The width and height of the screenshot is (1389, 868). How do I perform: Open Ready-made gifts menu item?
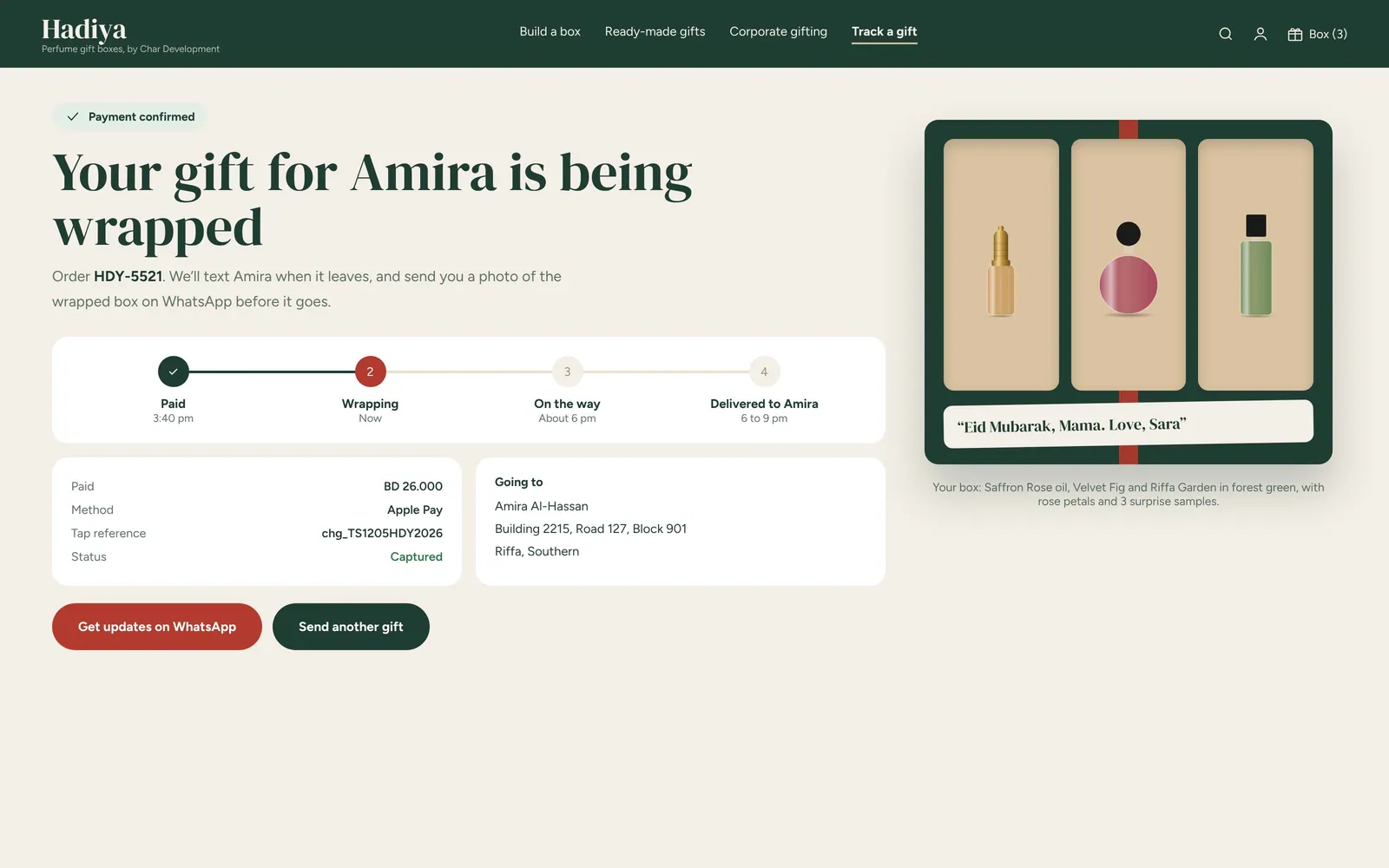click(655, 31)
